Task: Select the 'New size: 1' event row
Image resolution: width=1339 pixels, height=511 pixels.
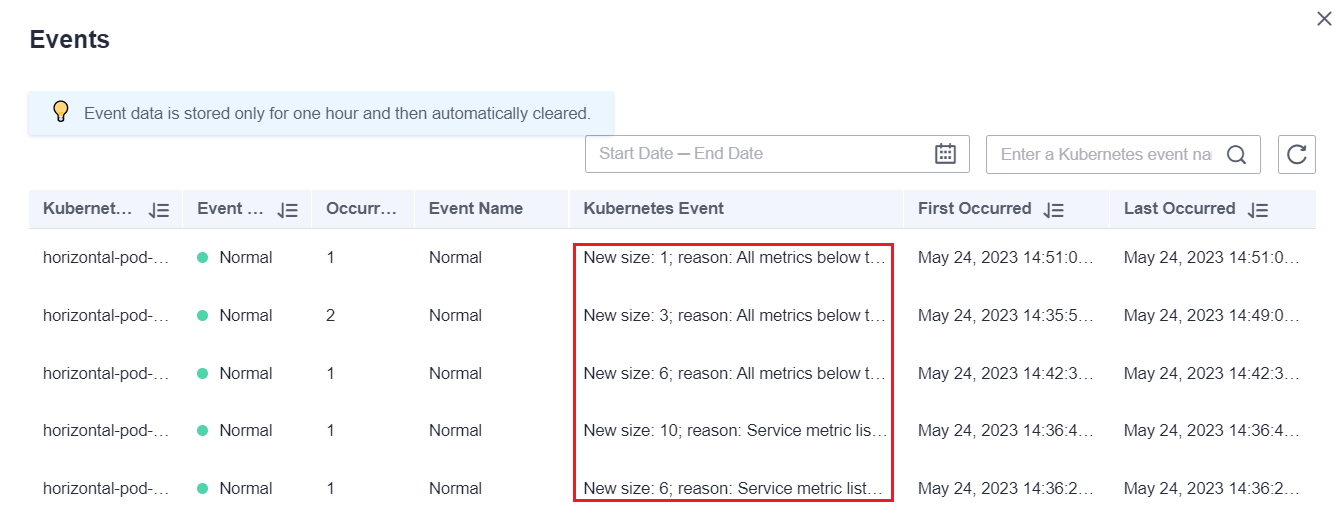Action: pyautogui.click(x=735, y=258)
